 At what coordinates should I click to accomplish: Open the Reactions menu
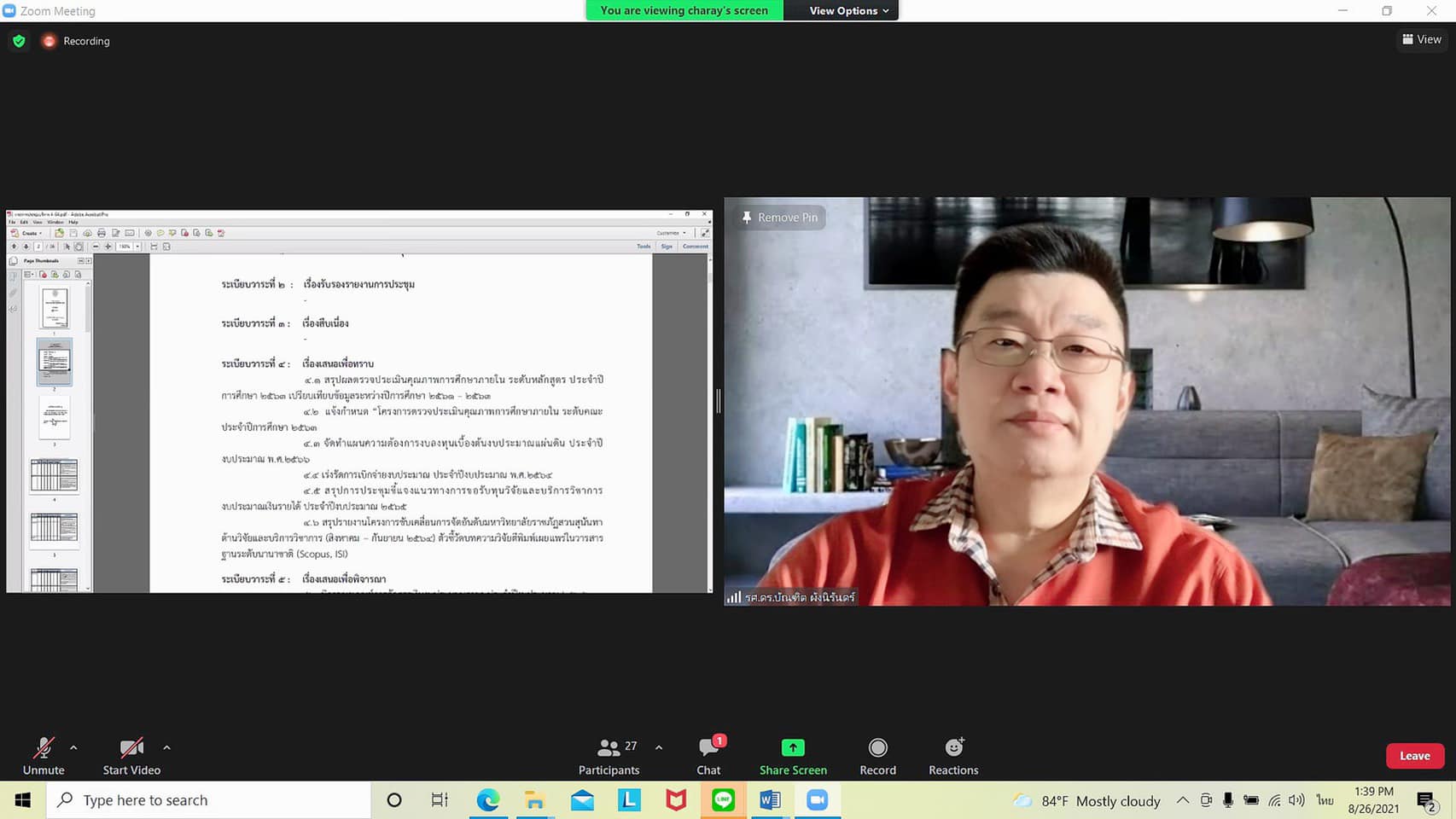(953, 756)
